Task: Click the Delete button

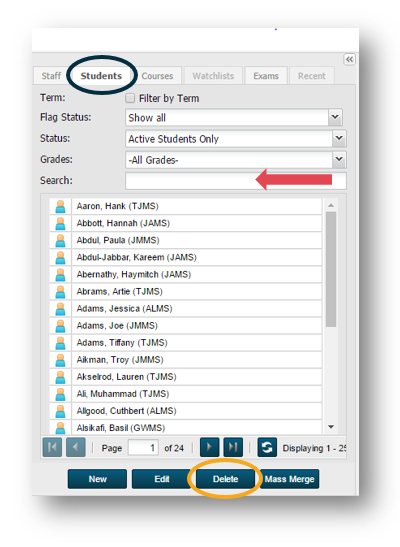Action: click(x=225, y=479)
